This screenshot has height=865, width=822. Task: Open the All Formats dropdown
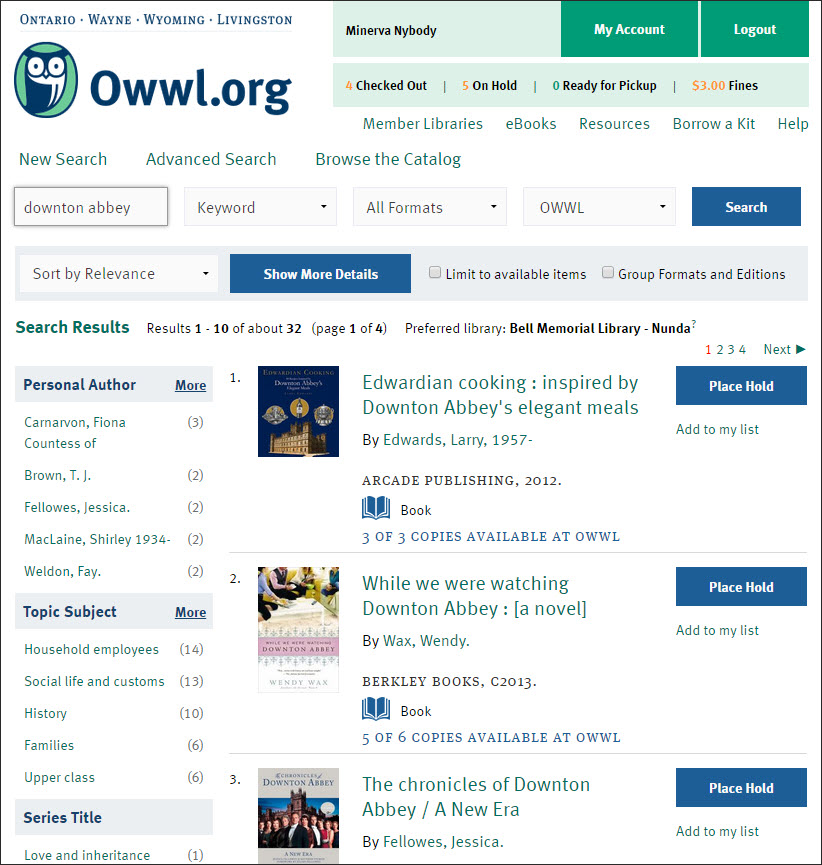coord(430,207)
